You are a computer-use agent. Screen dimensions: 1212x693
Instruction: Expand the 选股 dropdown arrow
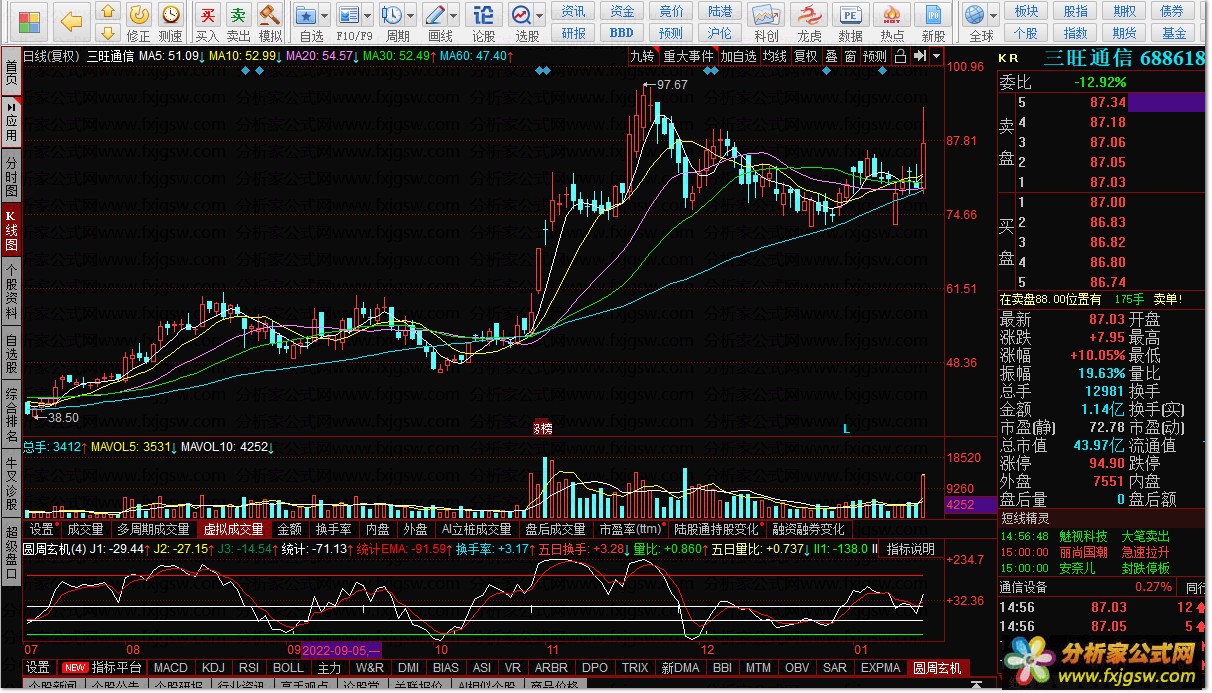(540, 16)
